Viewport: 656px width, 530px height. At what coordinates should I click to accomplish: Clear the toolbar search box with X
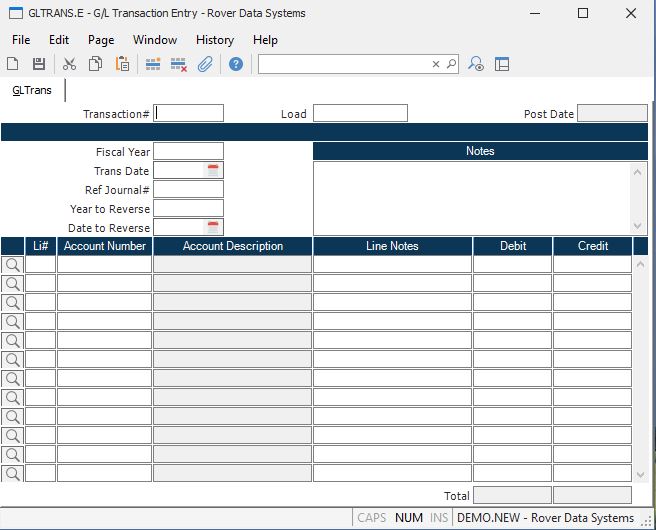pyautogui.click(x=436, y=64)
